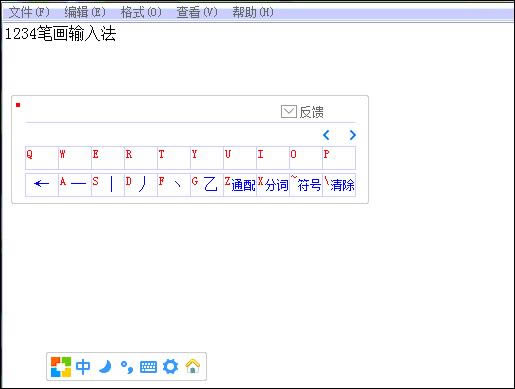Click the A horizontal stroke key
Image resolution: width=515 pixels, height=389 pixels.
pyautogui.click(x=75, y=185)
